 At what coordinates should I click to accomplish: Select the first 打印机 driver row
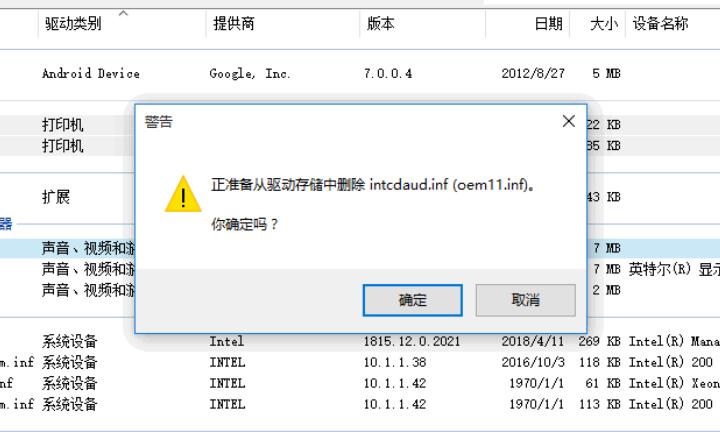360,124
